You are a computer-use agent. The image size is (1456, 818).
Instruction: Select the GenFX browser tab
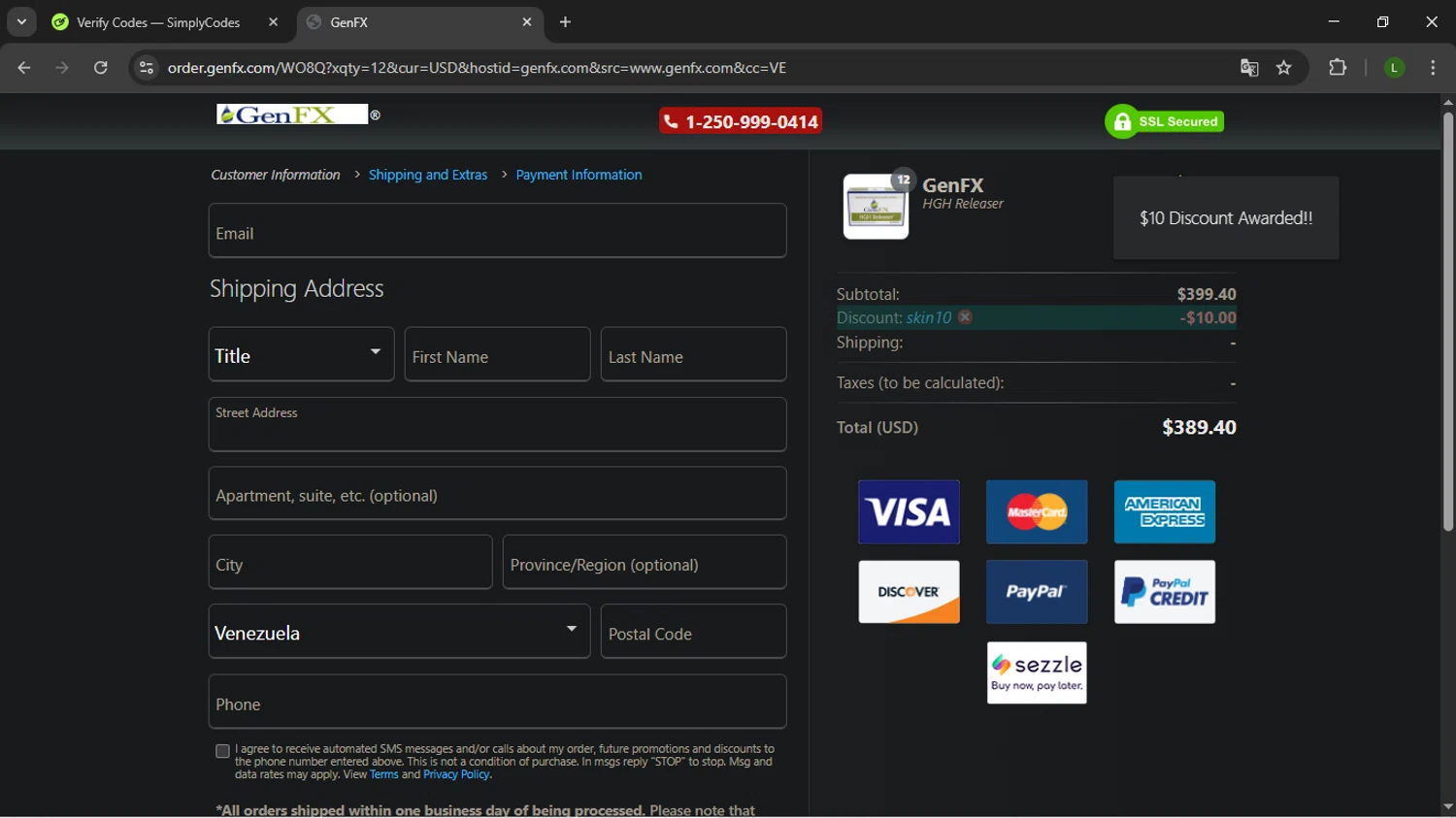419,22
